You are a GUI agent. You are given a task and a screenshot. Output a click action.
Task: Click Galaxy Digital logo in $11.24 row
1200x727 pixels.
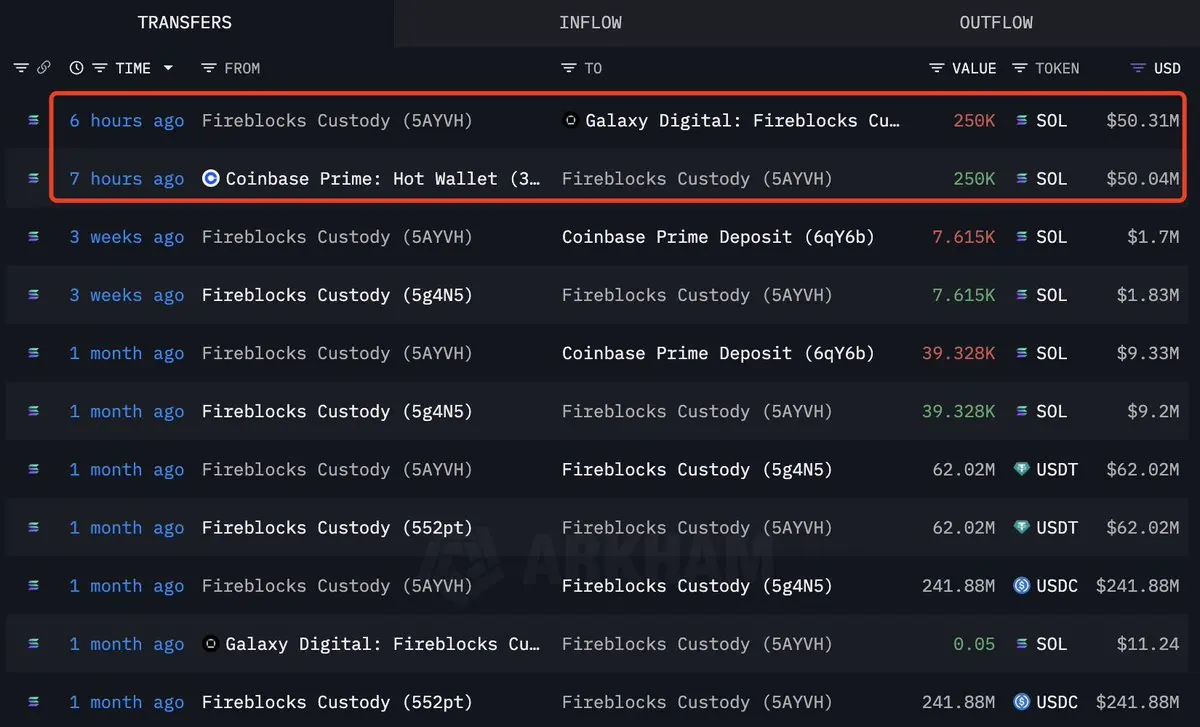point(210,644)
